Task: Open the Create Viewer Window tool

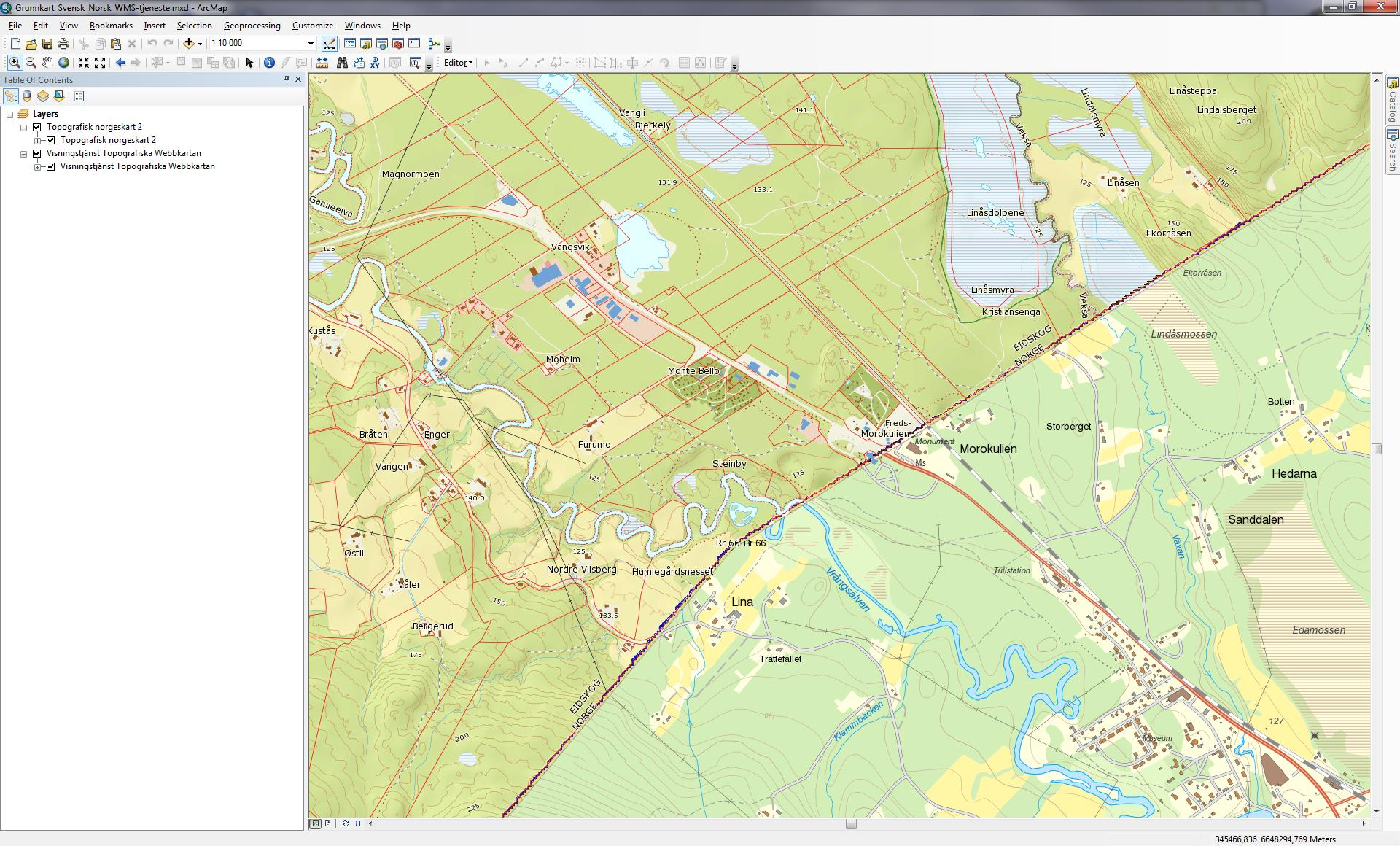Action: [416, 63]
